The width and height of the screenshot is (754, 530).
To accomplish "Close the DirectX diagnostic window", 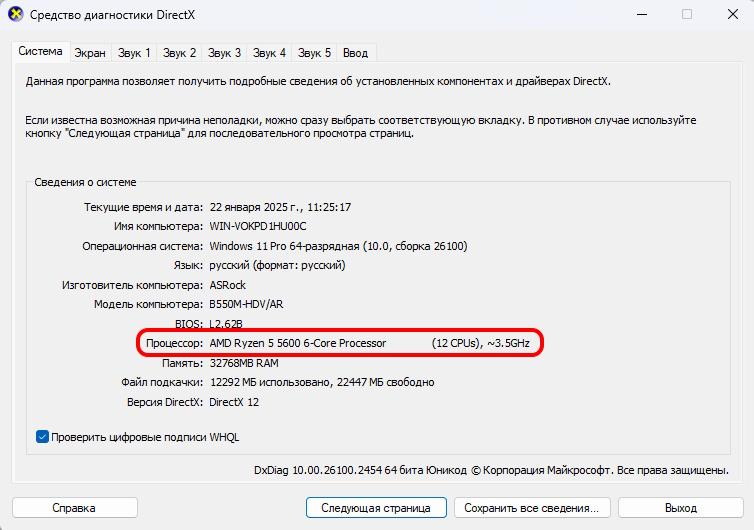I will 732,14.
